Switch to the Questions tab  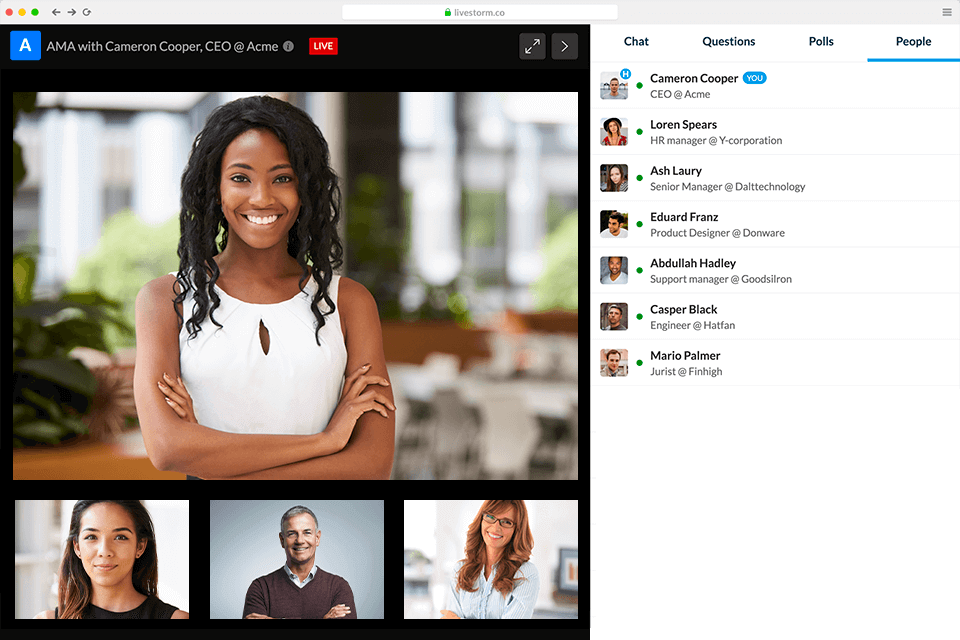tap(729, 42)
